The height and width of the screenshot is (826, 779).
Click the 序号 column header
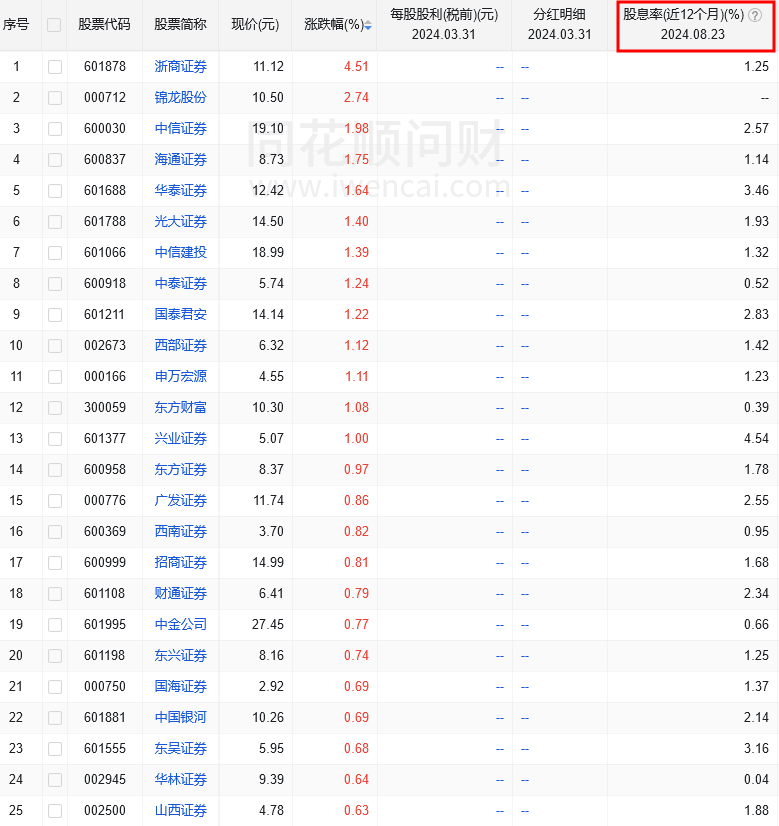17,25
